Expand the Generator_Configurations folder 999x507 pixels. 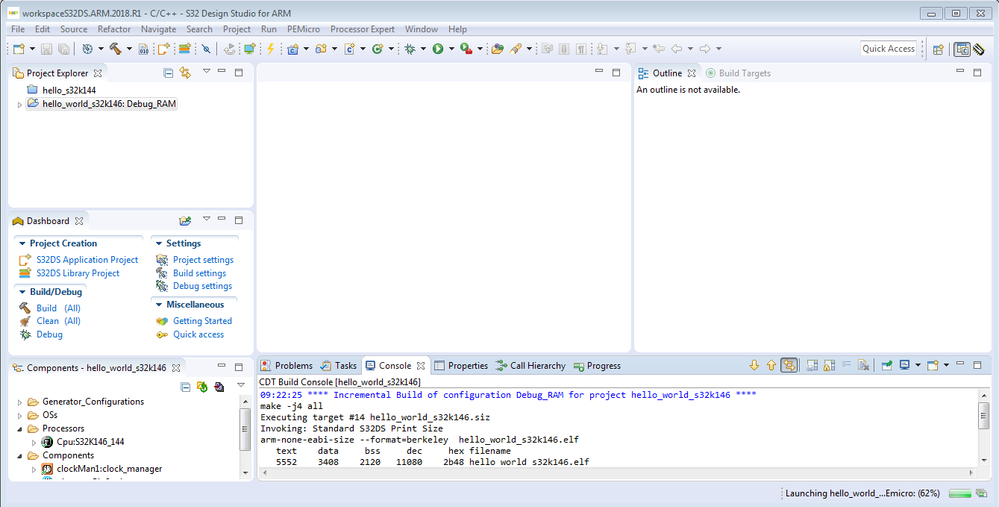[x=20, y=402]
